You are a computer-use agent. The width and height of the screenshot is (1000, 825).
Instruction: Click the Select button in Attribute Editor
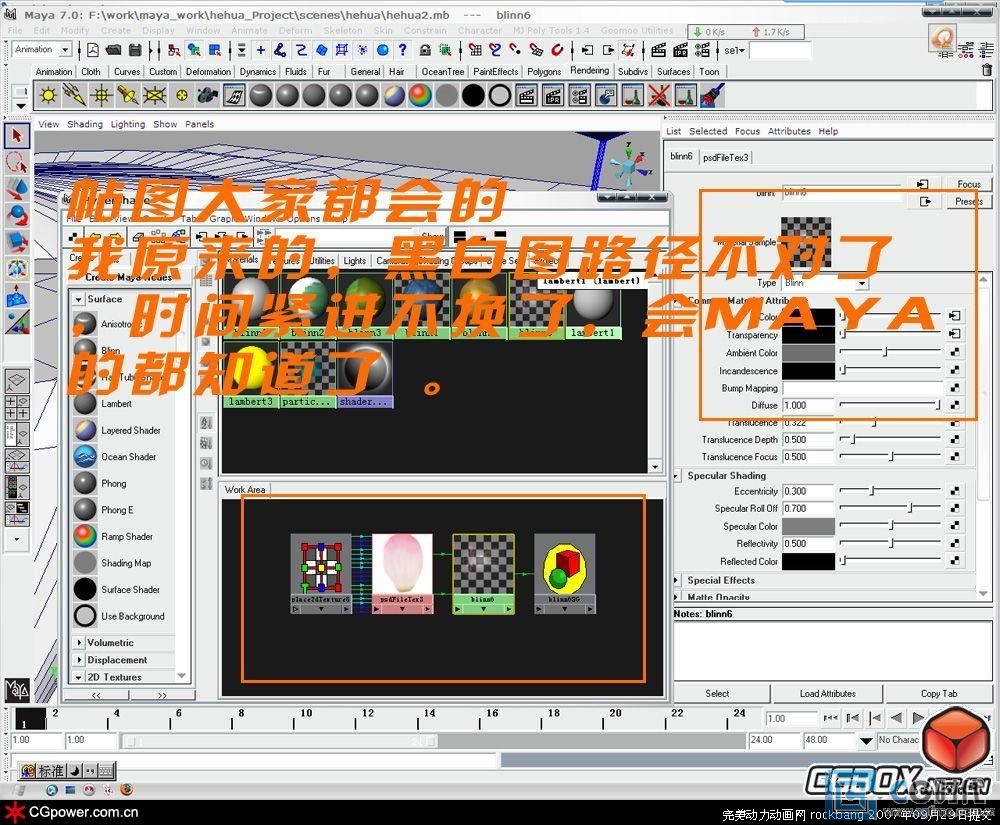pyautogui.click(x=717, y=694)
